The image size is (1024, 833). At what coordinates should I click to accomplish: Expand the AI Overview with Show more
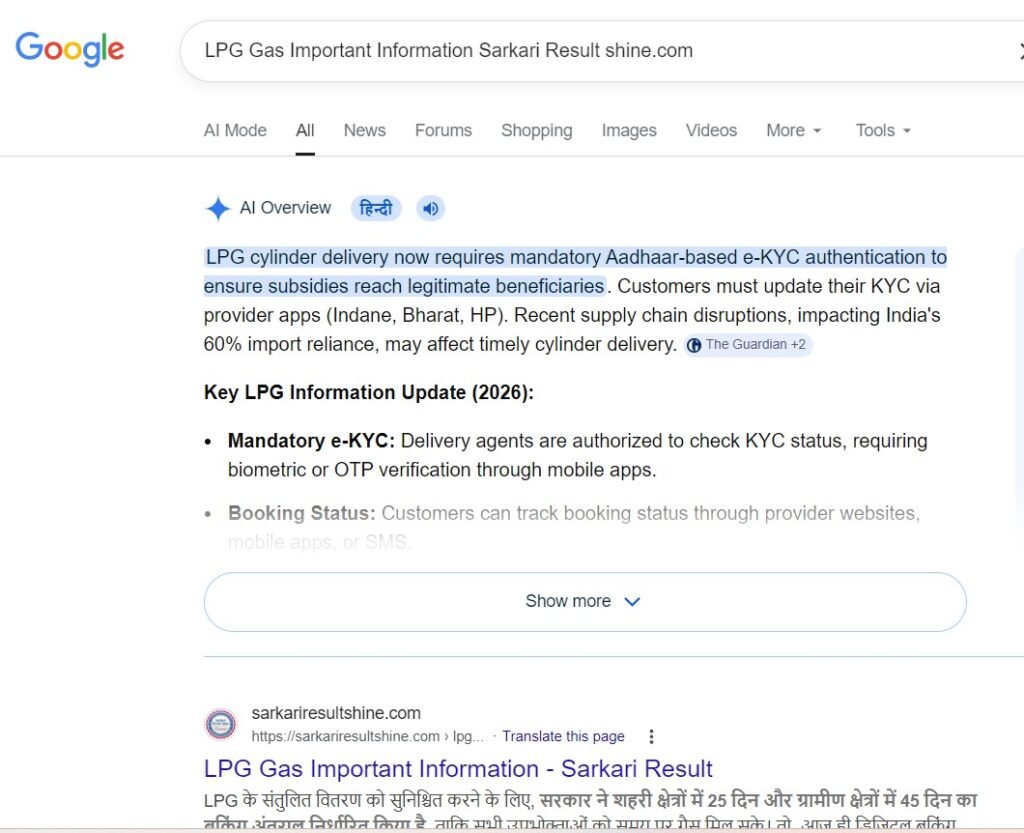[x=584, y=601]
